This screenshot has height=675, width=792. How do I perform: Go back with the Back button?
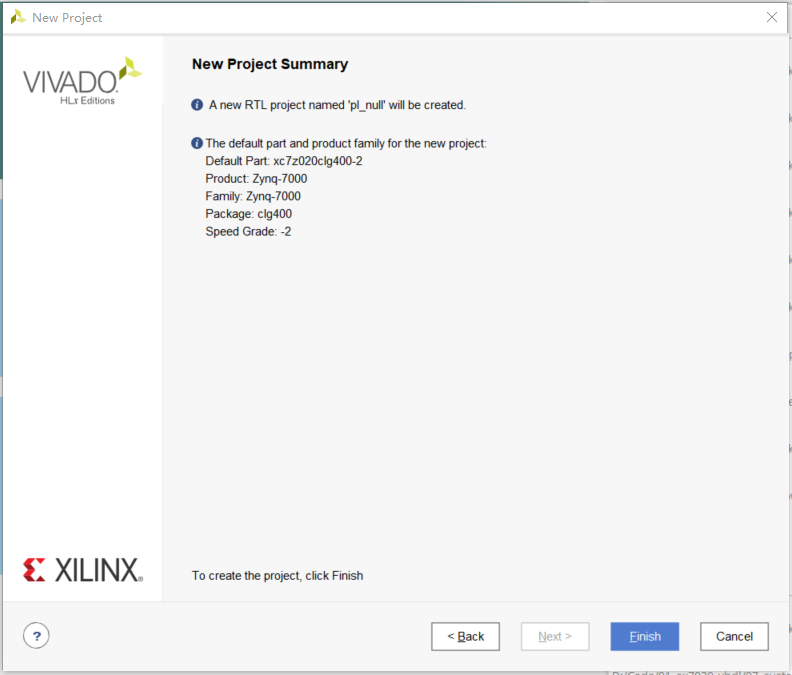[x=465, y=636]
